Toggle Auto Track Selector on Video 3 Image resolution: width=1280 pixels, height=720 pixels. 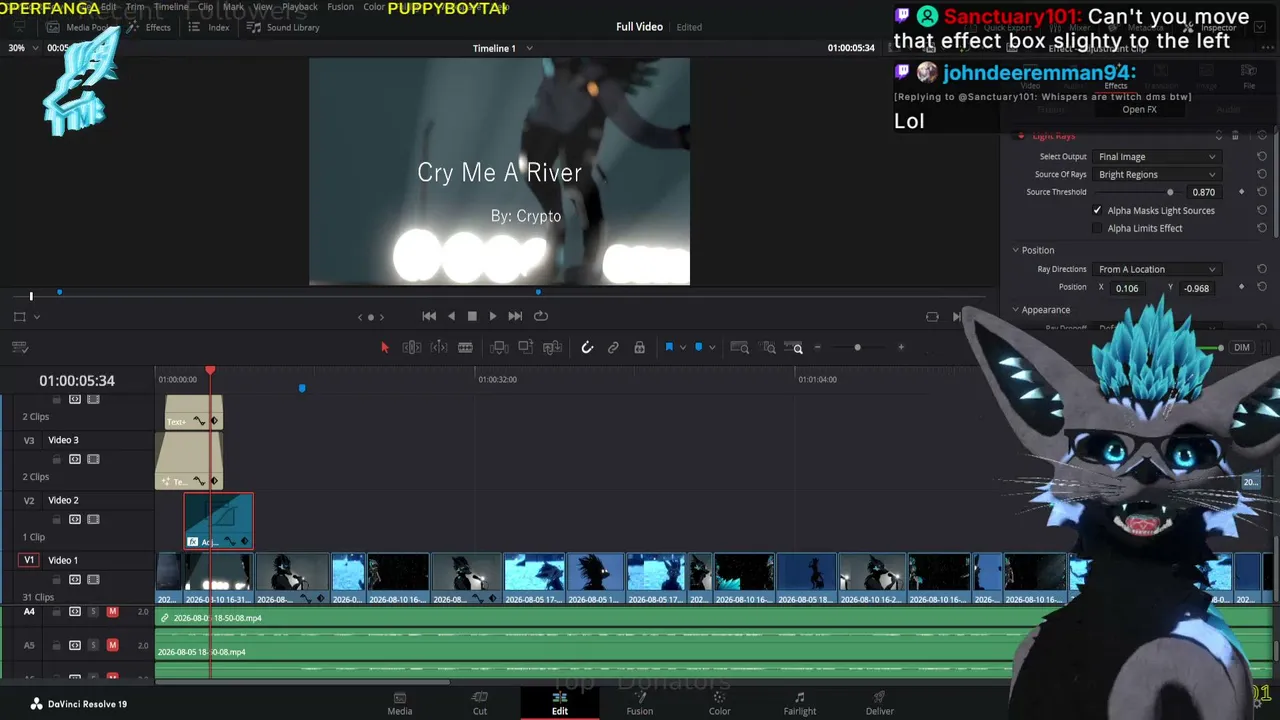coord(74,459)
